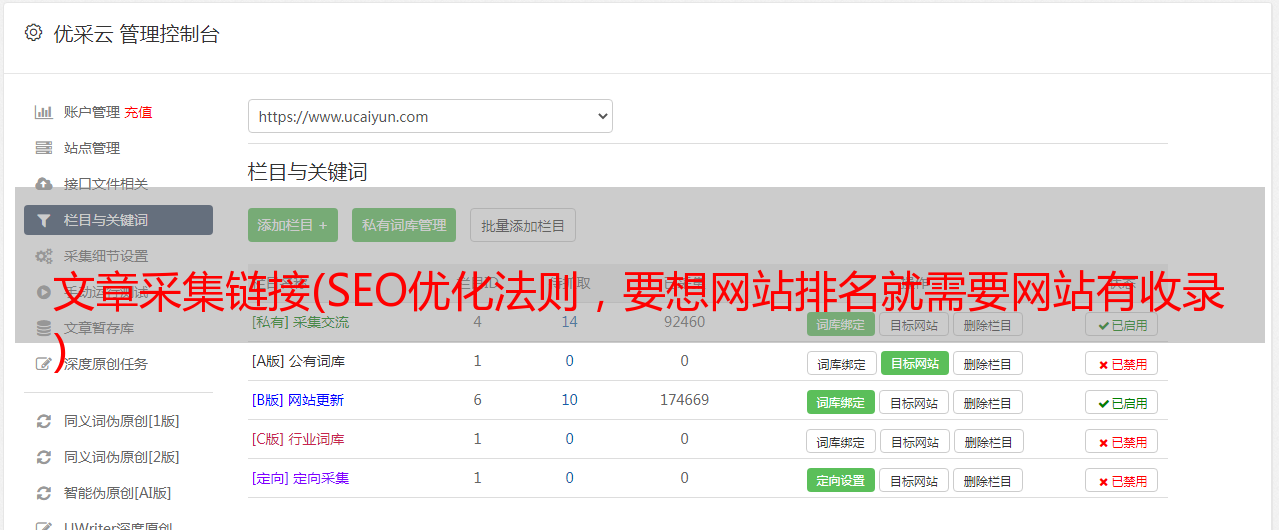Toggle 已禁用 status for 定向采集 row
1279x530 pixels.
tap(1122, 480)
